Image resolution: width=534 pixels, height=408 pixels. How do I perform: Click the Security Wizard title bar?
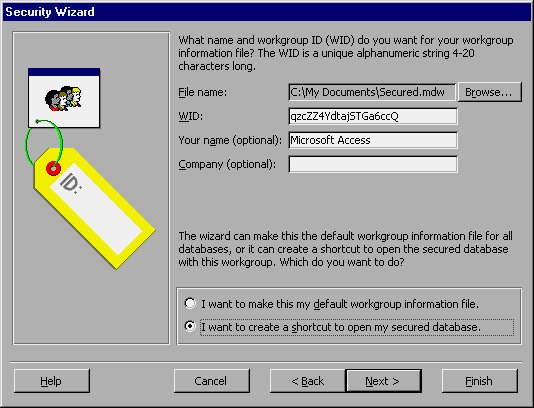click(267, 12)
